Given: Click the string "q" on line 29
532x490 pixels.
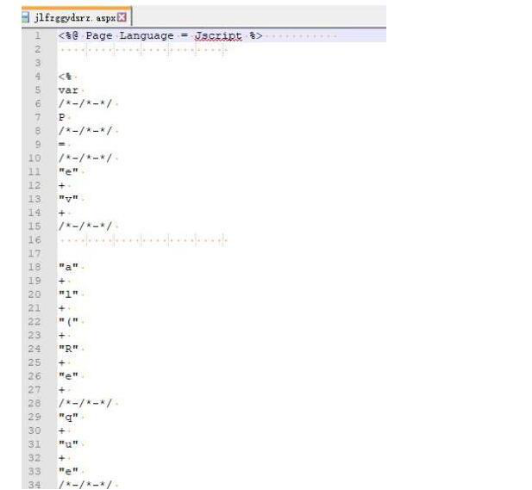Looking at the screenshot, I should click(x=69, y=417).
